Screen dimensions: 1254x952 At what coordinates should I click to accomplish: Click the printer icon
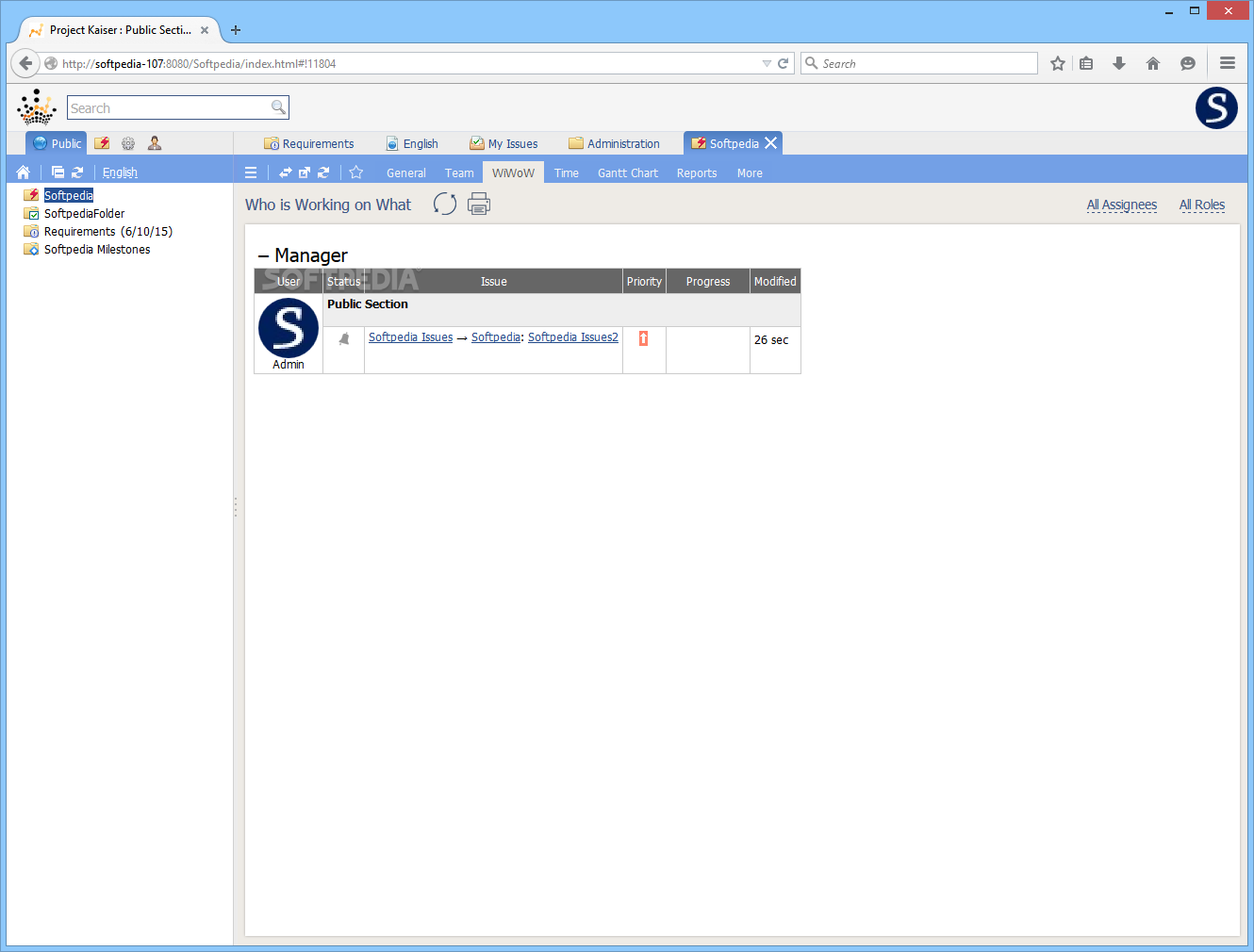(x=479, y=204)
